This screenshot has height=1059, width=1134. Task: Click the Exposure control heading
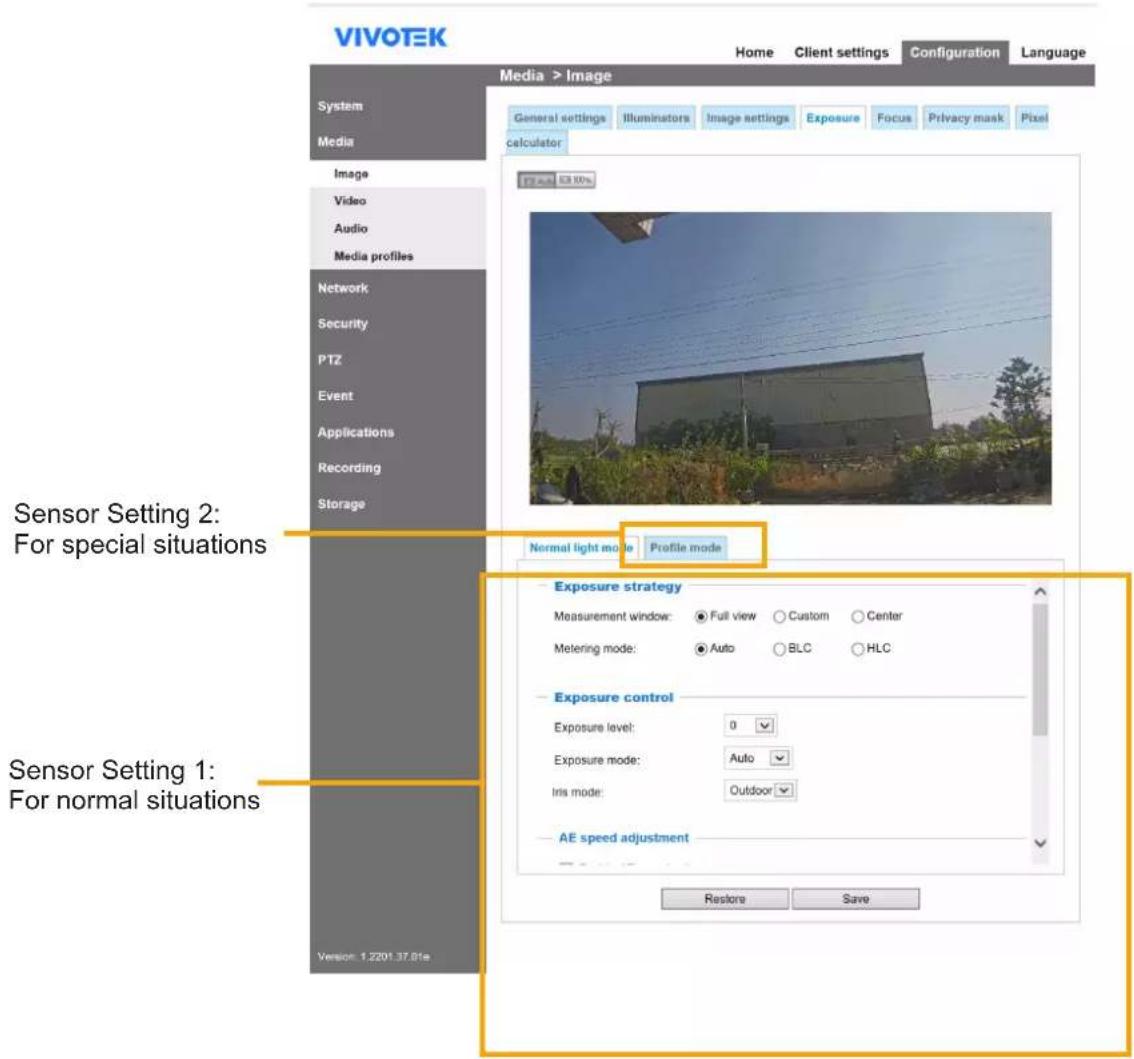[613, 697]
